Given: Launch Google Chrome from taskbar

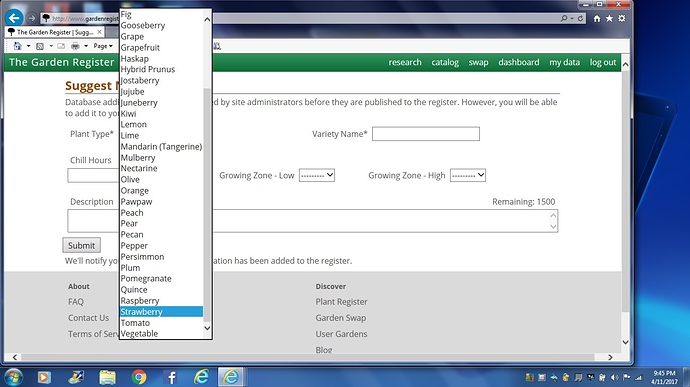Looking at the screenshot, I should pyautogui.click(x=139, y=377).
